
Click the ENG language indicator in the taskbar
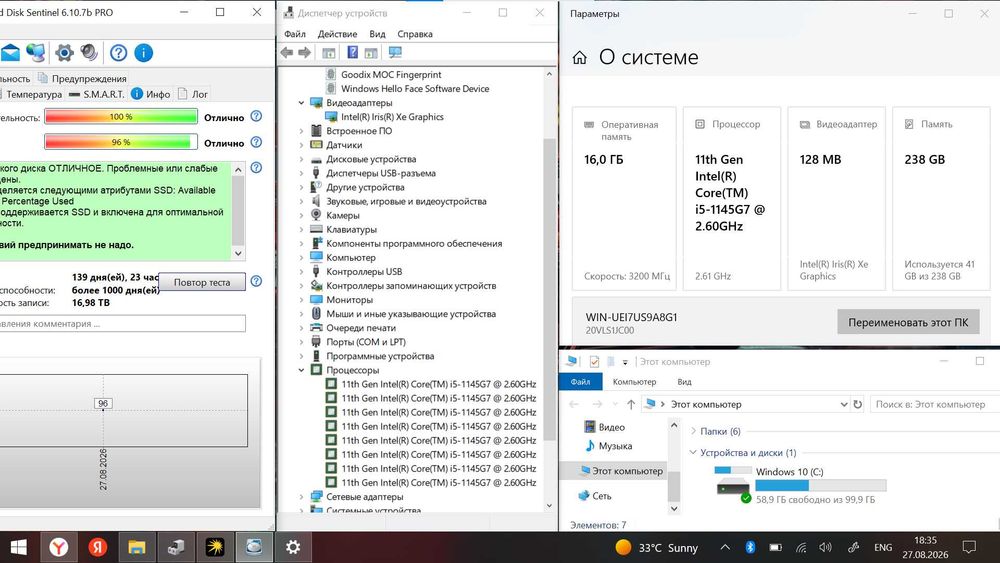point(883,547)
